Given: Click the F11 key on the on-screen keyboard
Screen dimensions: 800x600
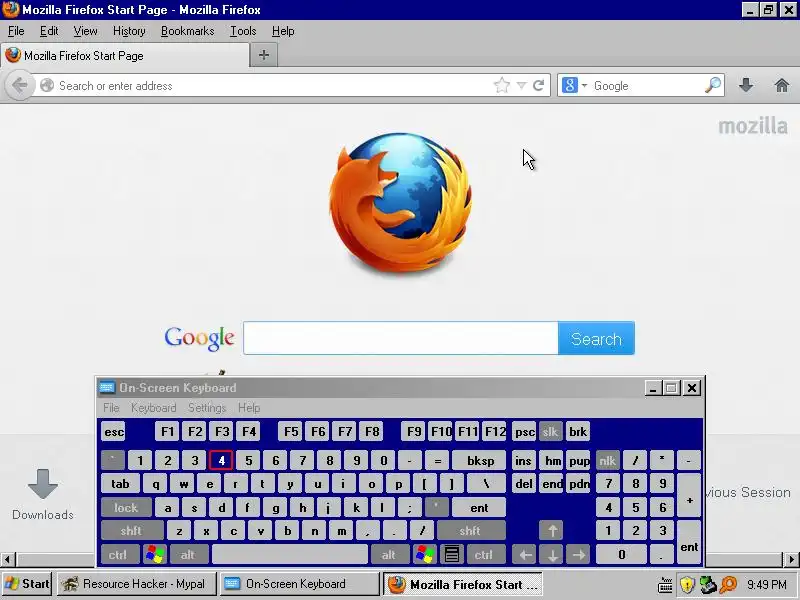Looking at the screenshot, I should tap(467, 432).
